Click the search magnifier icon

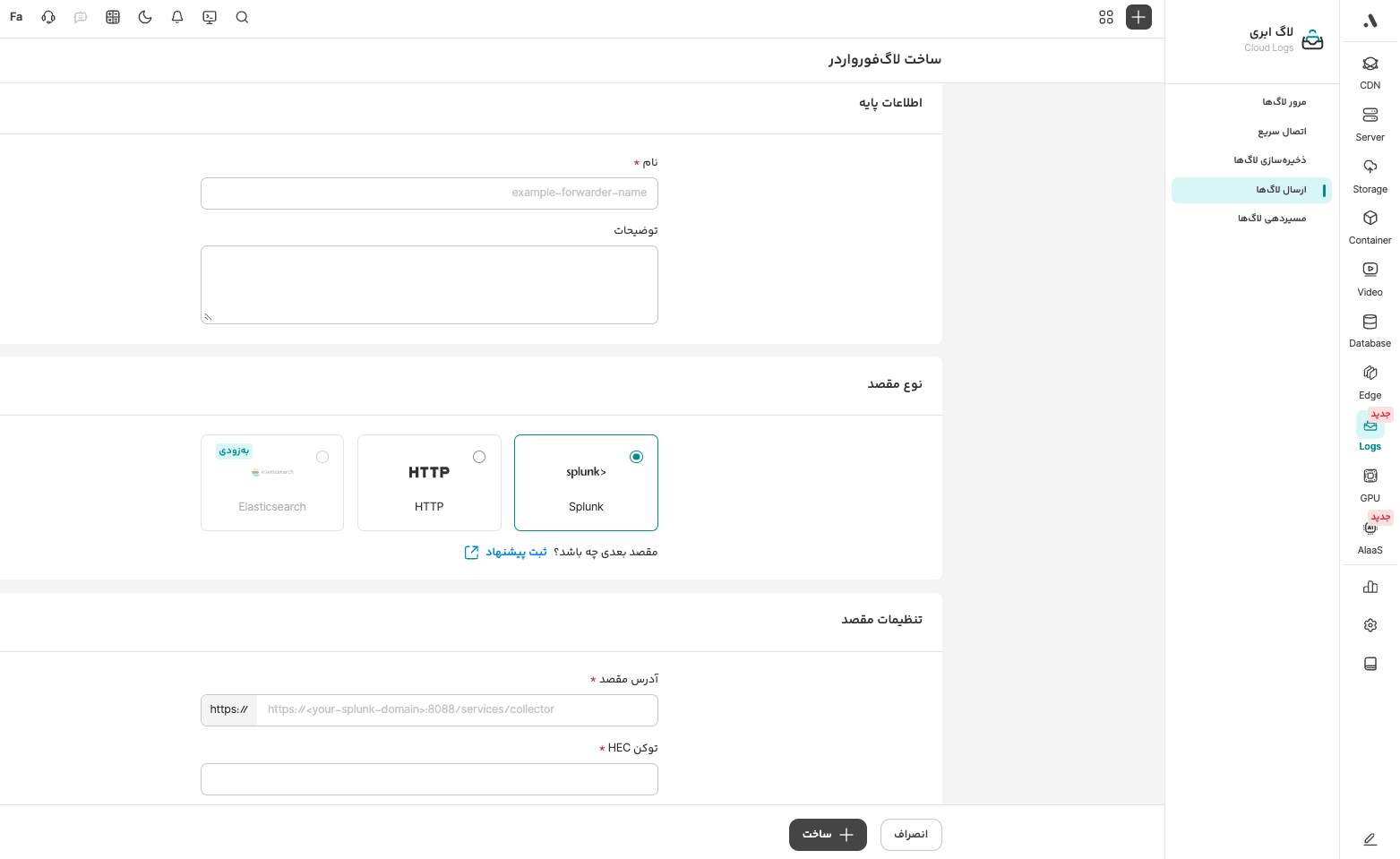242,17
